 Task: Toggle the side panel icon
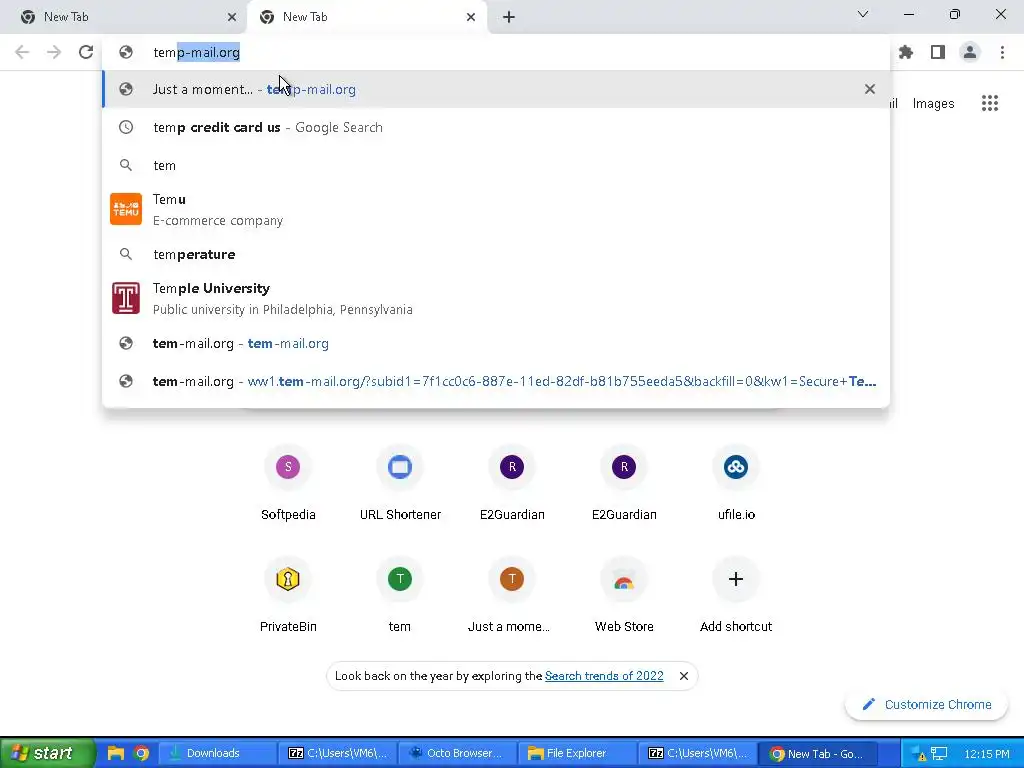point(938,52)
